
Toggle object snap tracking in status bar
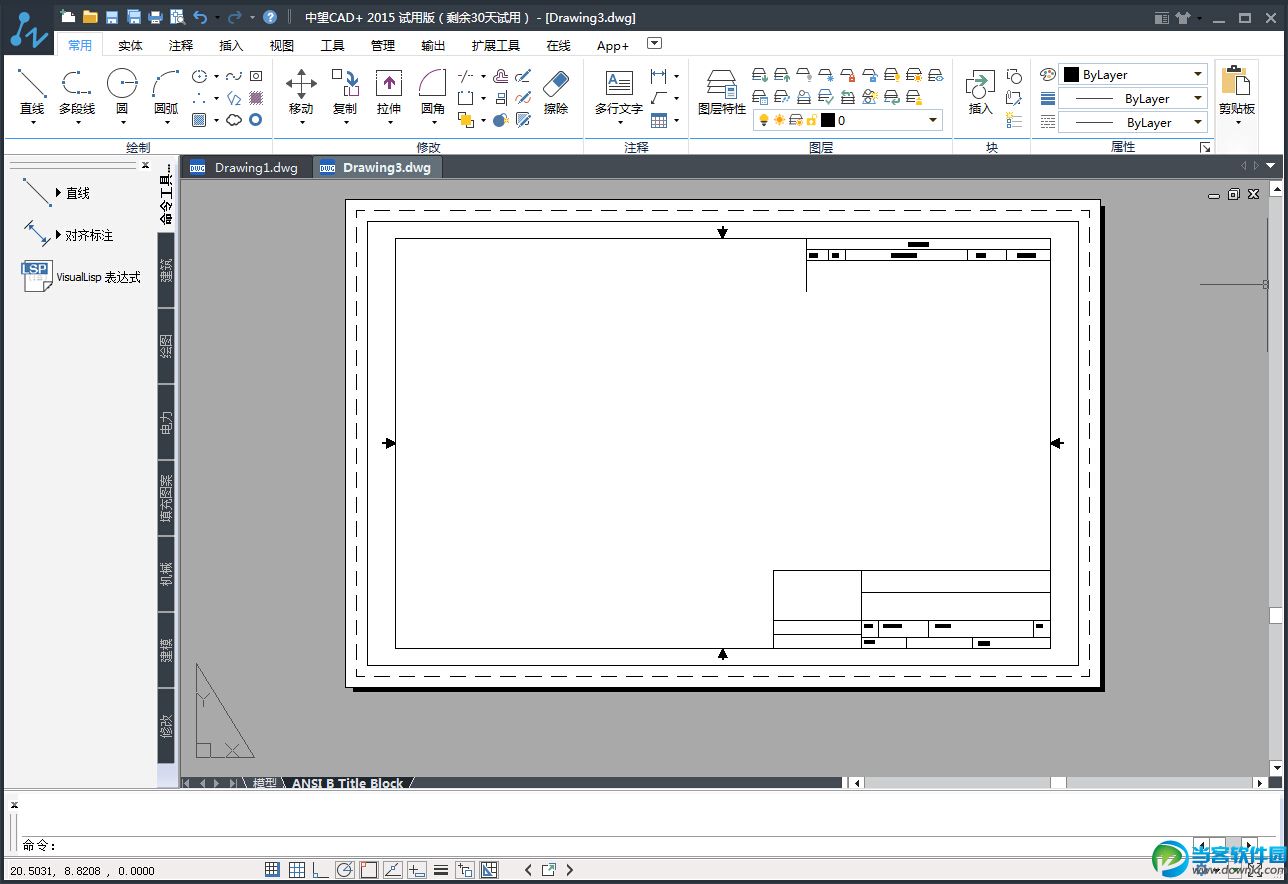coord(393,870)
